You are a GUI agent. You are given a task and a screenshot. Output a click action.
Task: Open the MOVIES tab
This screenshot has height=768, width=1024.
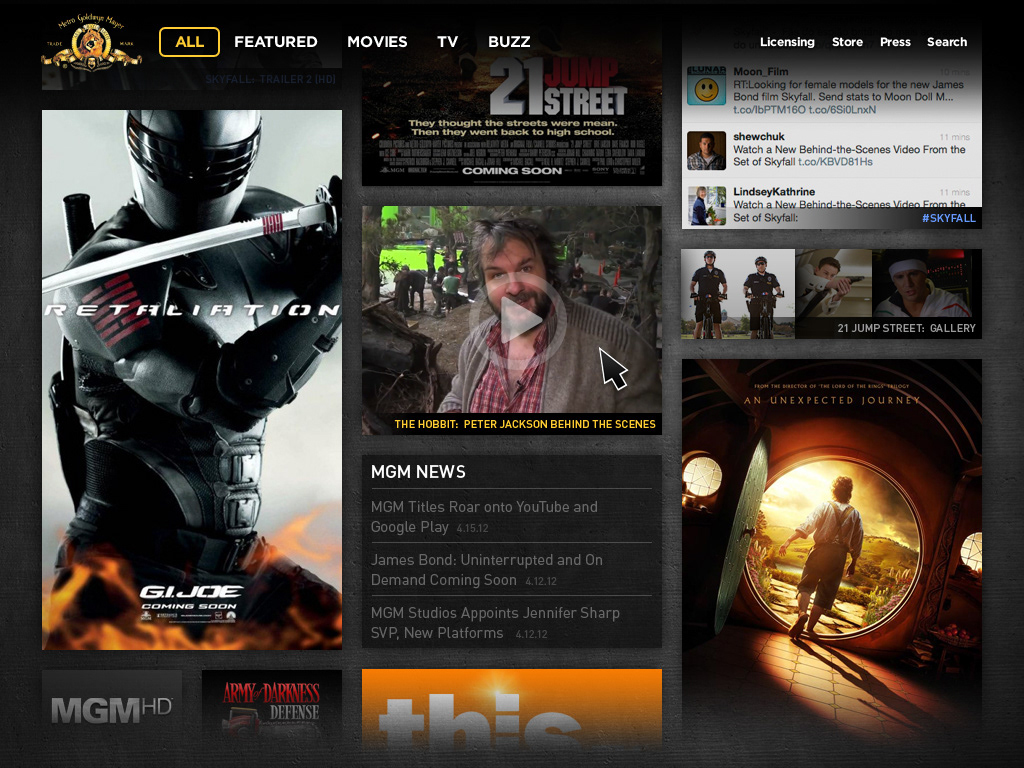377,42
